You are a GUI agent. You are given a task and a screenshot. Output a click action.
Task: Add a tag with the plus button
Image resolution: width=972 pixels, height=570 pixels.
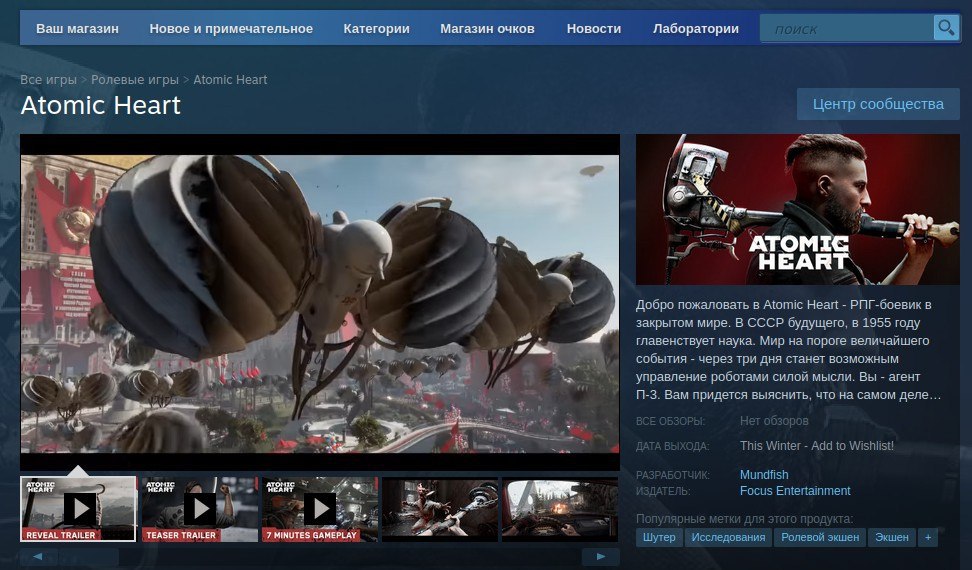click(x=928, y=537)
